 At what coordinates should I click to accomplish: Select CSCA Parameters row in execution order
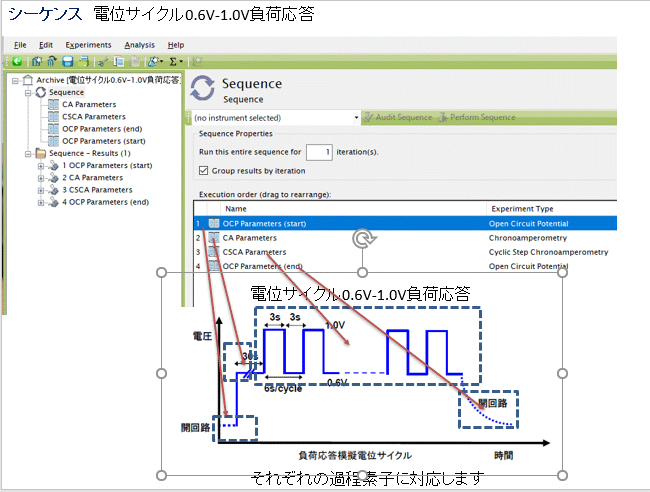(x=405, y=252)
